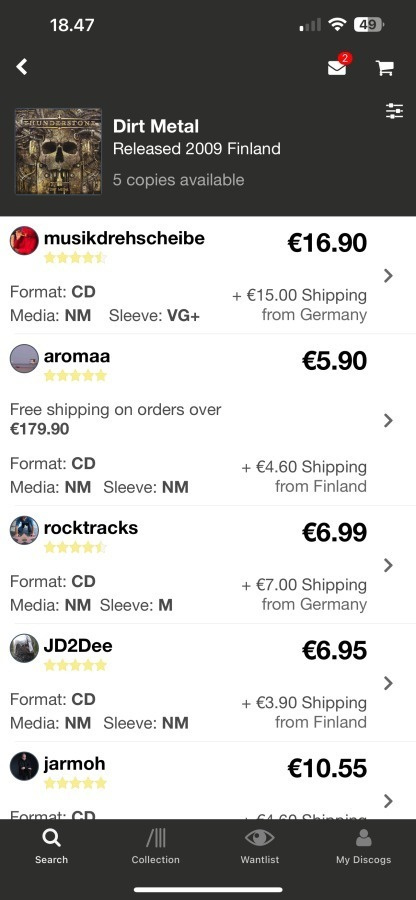Open the shopping cart icon
The image size is (416, 900).
385,68
